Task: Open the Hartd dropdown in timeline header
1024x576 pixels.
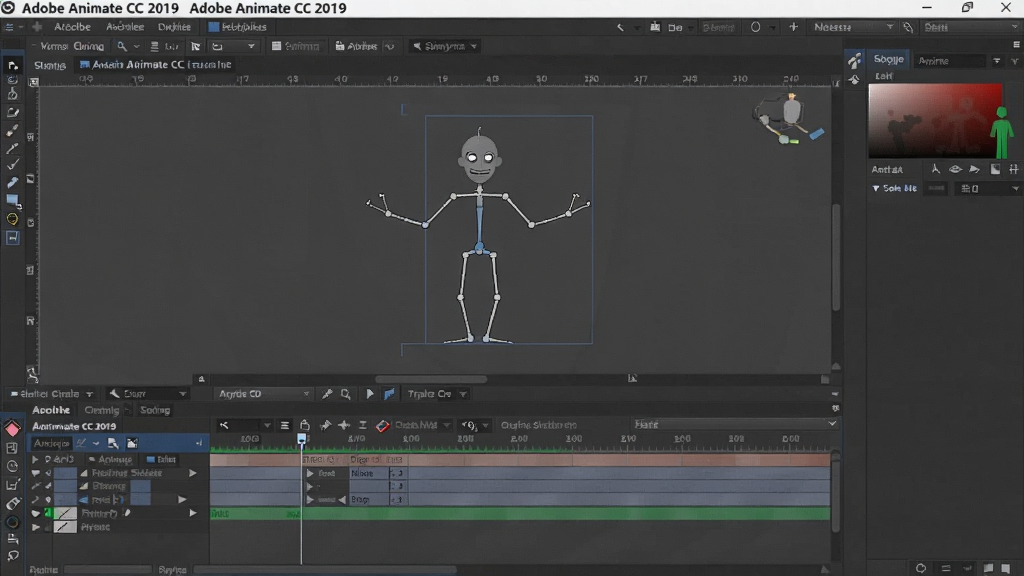Action: click(x=735, y=424)
